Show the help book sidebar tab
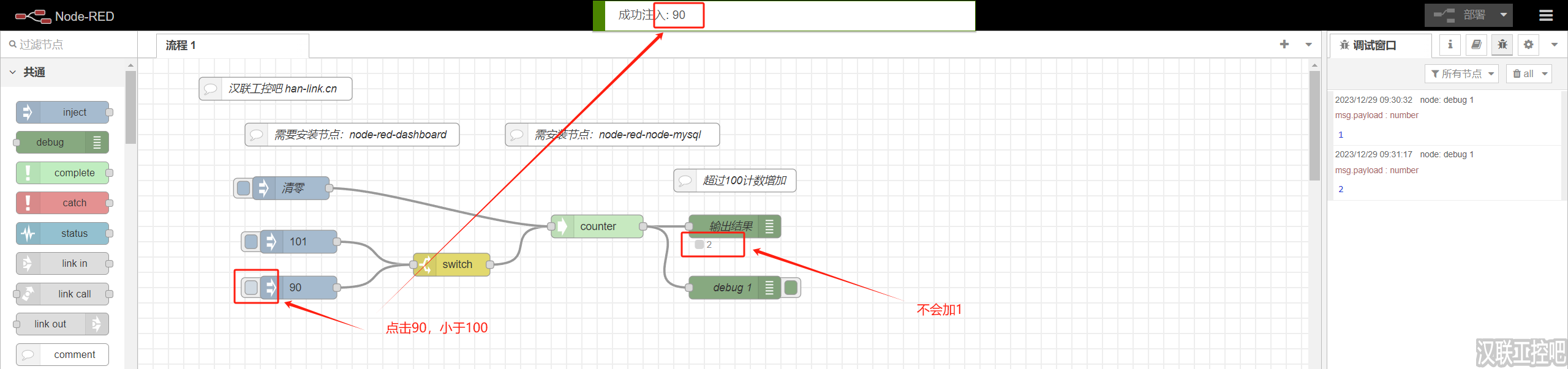This screenshot has width=1568, height=369. coord(1476,45)
